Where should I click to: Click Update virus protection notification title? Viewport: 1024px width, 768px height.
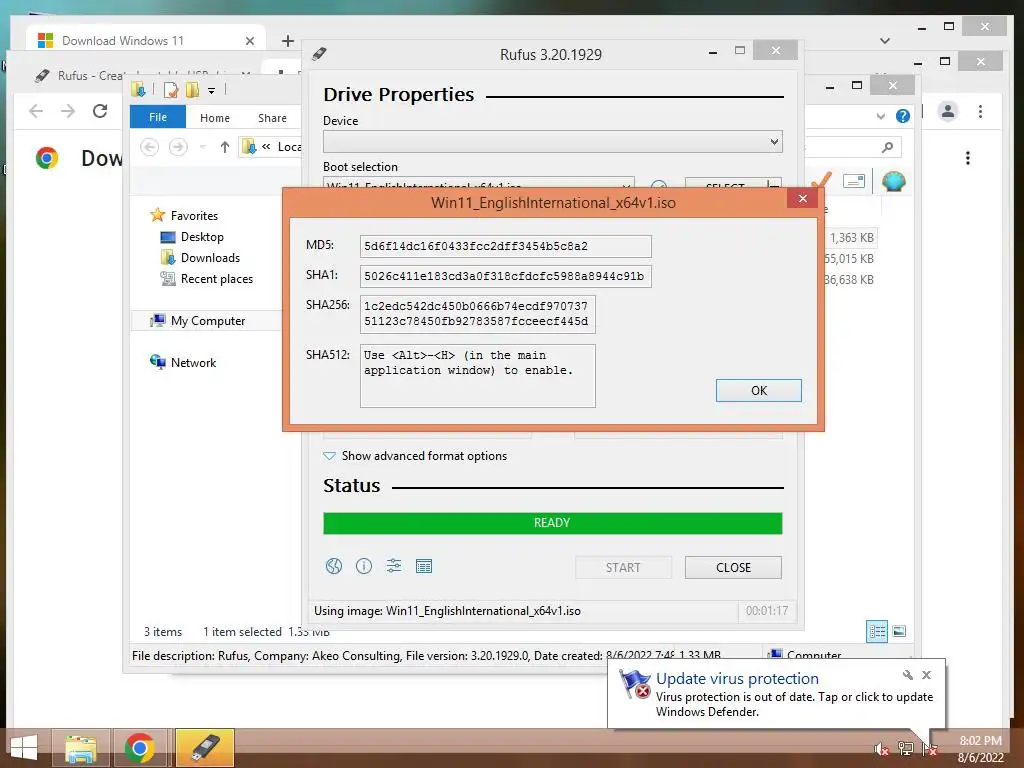pos(737,679)
